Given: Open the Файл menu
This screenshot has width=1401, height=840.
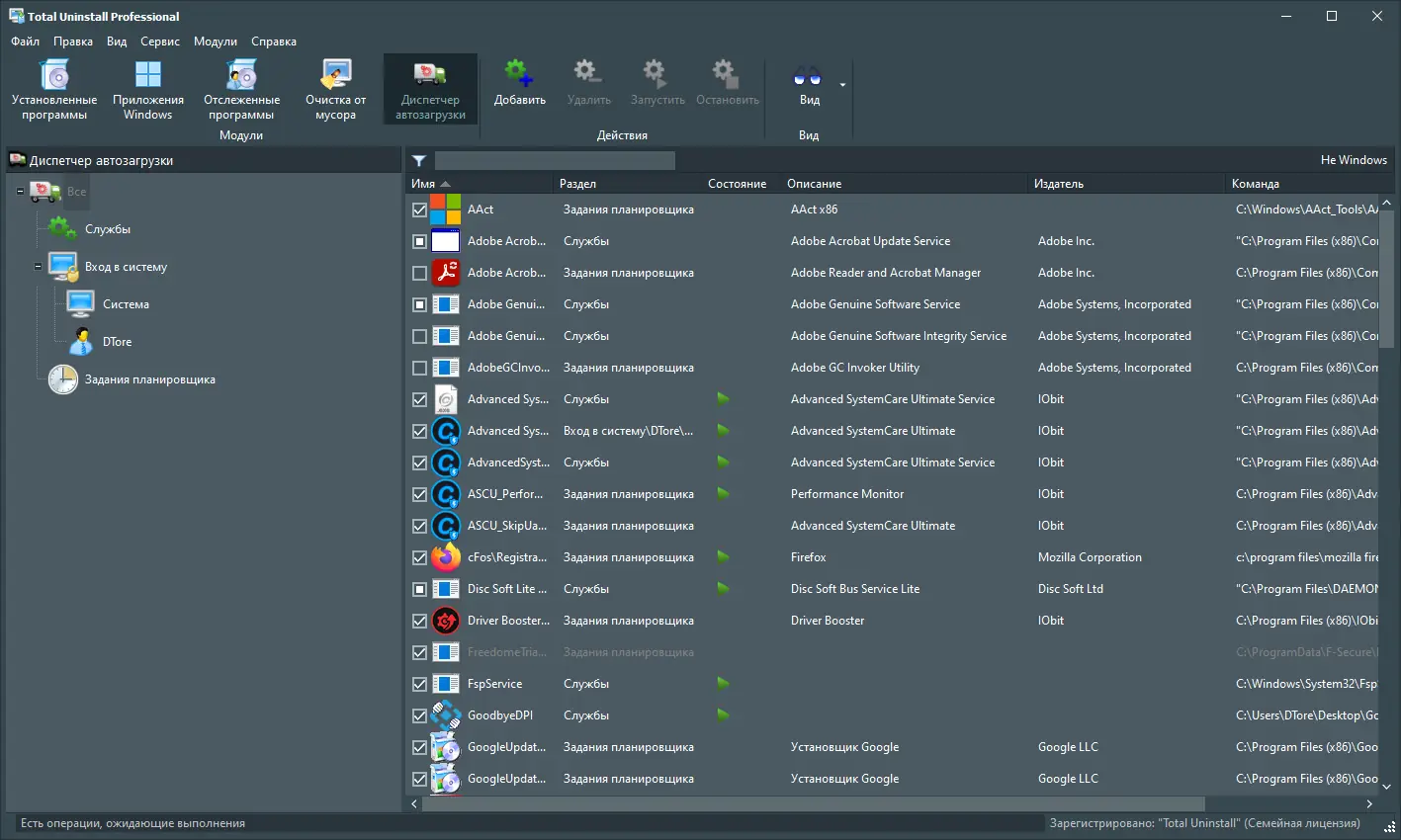Looking at the screenshot, I should [26, 42].
